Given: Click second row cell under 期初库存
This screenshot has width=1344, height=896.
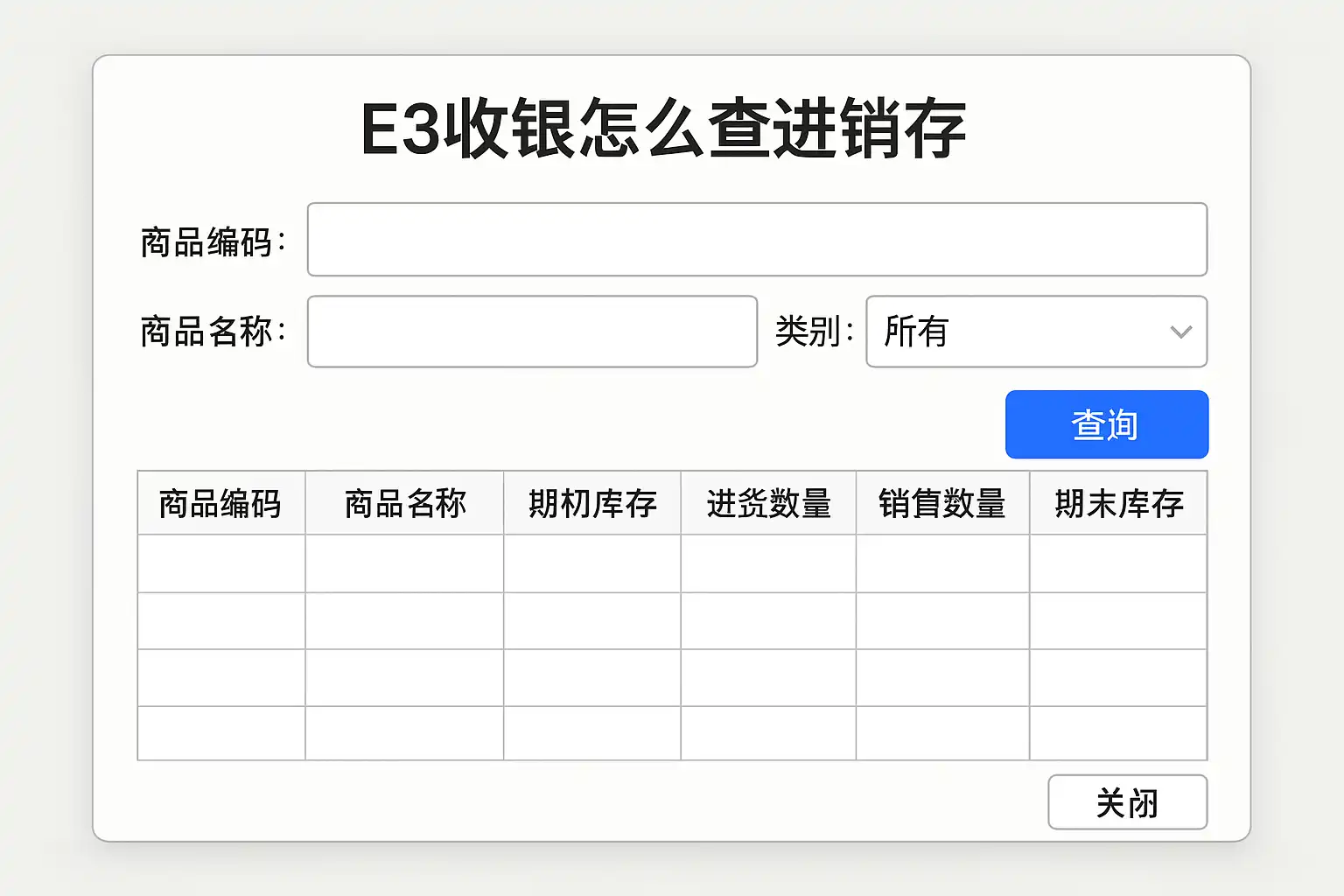Looking at the screenshot, I should coord(592,621).
